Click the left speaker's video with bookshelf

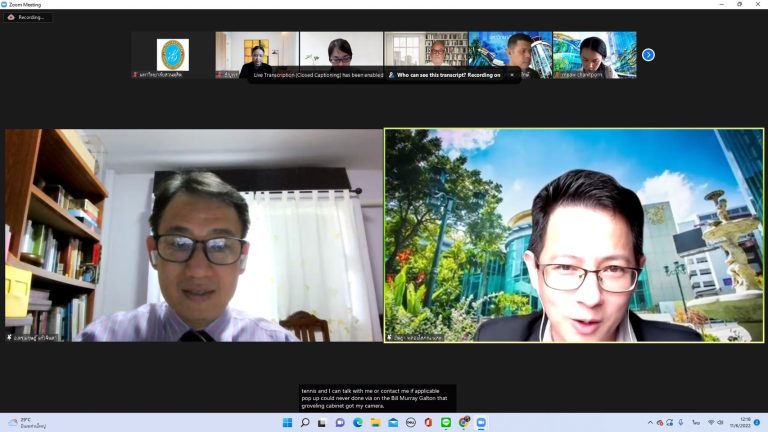coord(193,235)
